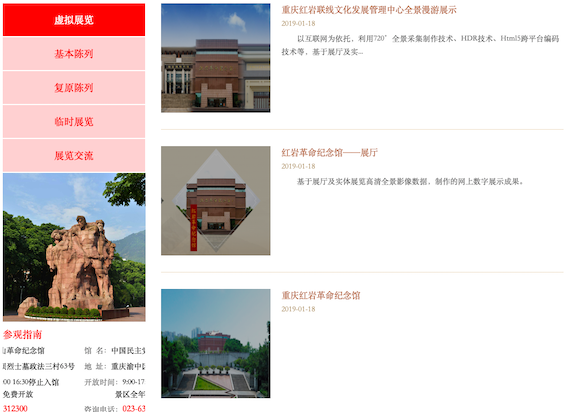The image size is (580, 412).
Task: Open the 红岩革命纪念馆——展厅 article link
Action: 329,153
